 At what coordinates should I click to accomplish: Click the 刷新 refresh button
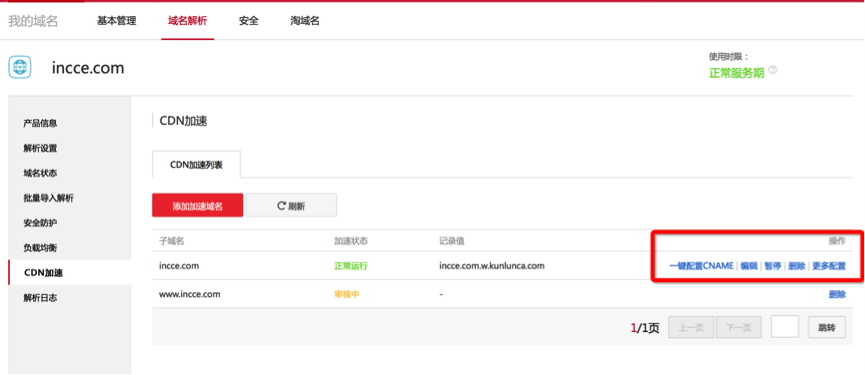tap(291, 206)
